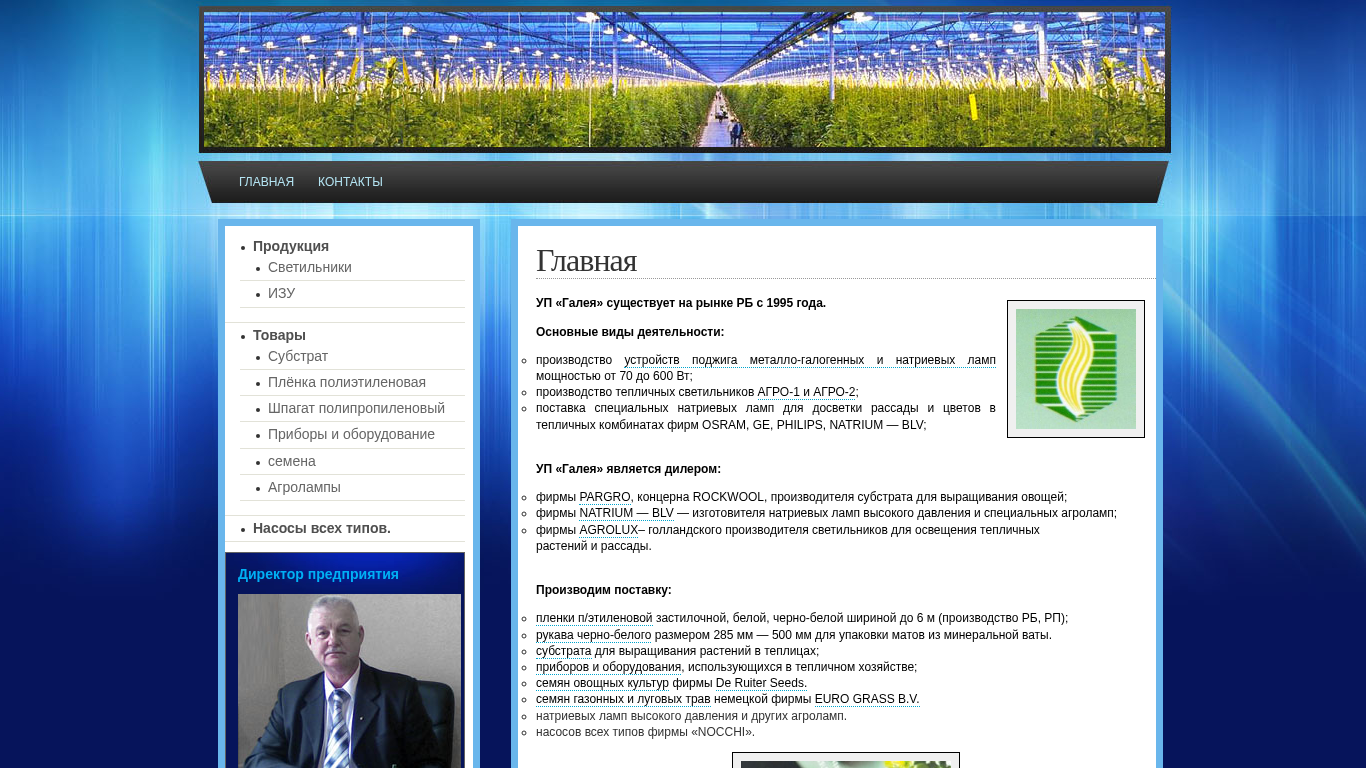The height and width of the screenshot is (768, 1366).
Task: Open the EURO GRASS B.V. link
Action: pos(867,699)
